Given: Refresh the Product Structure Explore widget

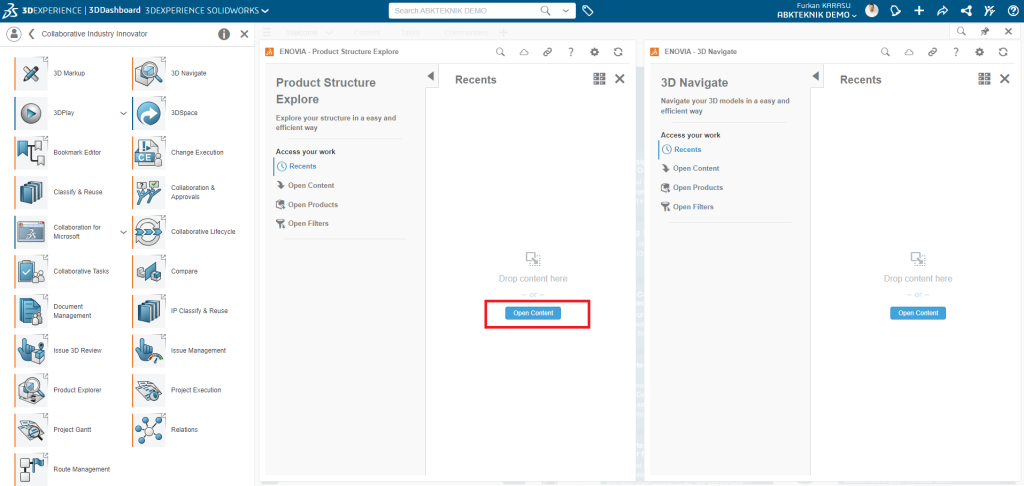Looking at the screenshot, I should click(x=618, y=52).
